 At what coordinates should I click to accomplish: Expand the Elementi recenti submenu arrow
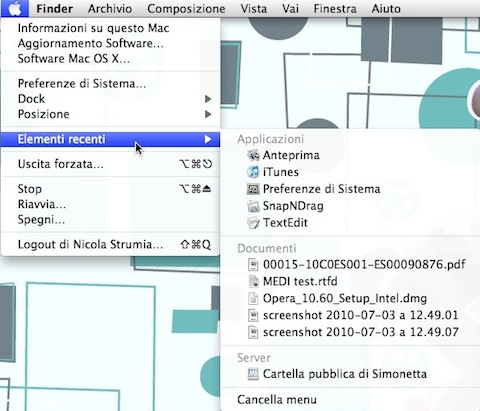coord(208,139)
